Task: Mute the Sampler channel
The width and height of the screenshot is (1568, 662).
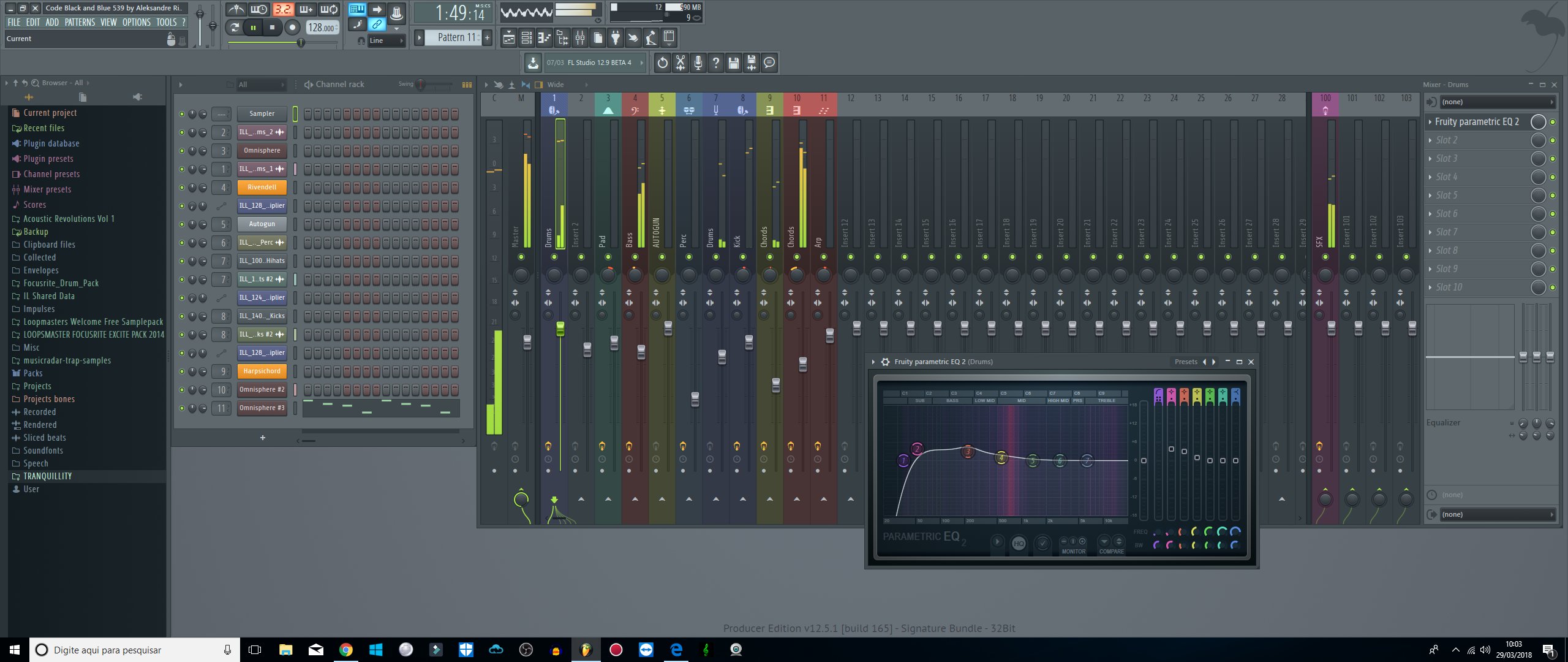Action: coord(182,114)
